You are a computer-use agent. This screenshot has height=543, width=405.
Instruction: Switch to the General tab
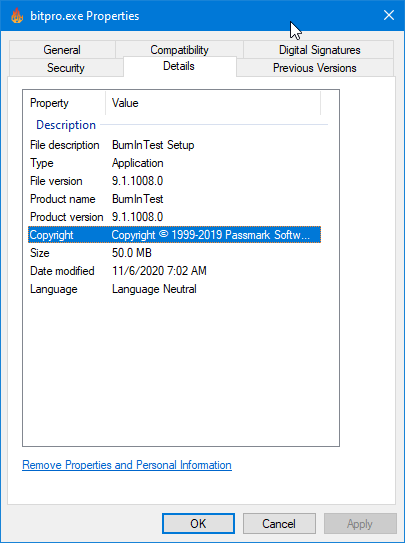[62, 50]
